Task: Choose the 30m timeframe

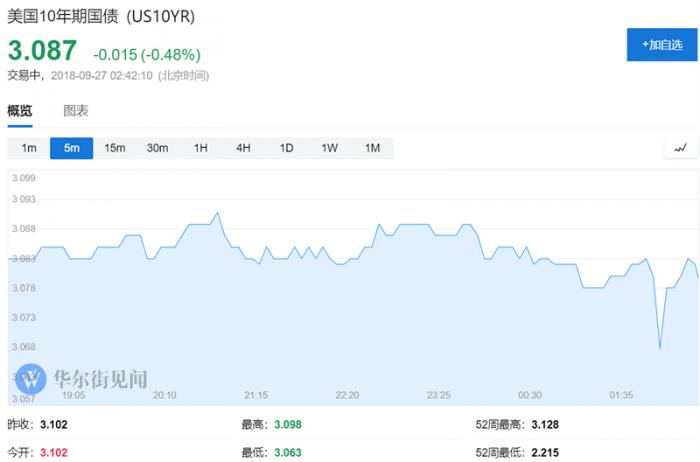Action: tap(157, 148)
